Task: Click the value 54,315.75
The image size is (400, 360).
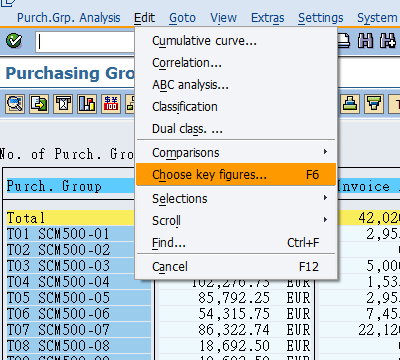Action: pyautogui.click(x=234, y=314)
